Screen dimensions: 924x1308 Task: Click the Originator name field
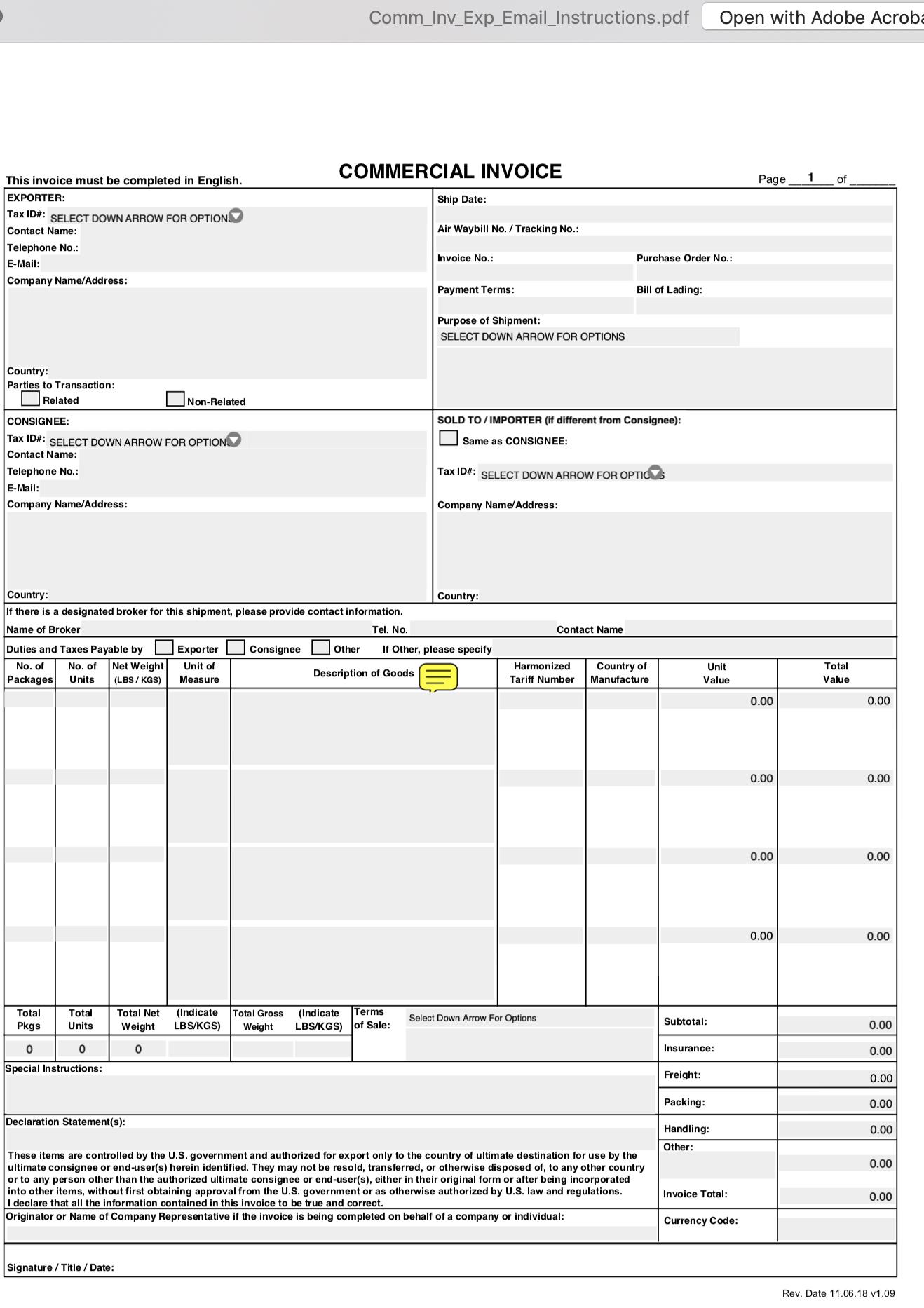[330, 1232]
